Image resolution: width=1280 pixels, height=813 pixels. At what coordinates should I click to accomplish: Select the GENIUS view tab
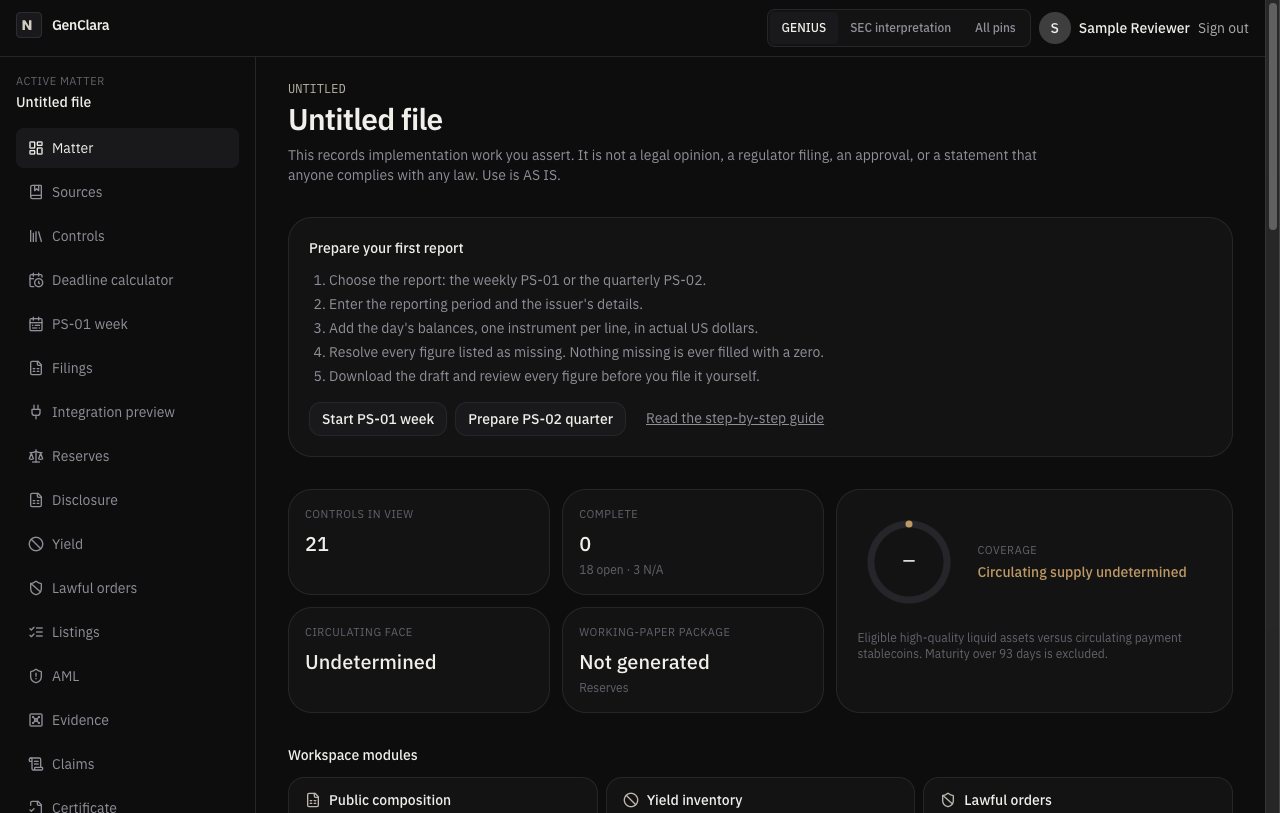[x=804, y=28]
